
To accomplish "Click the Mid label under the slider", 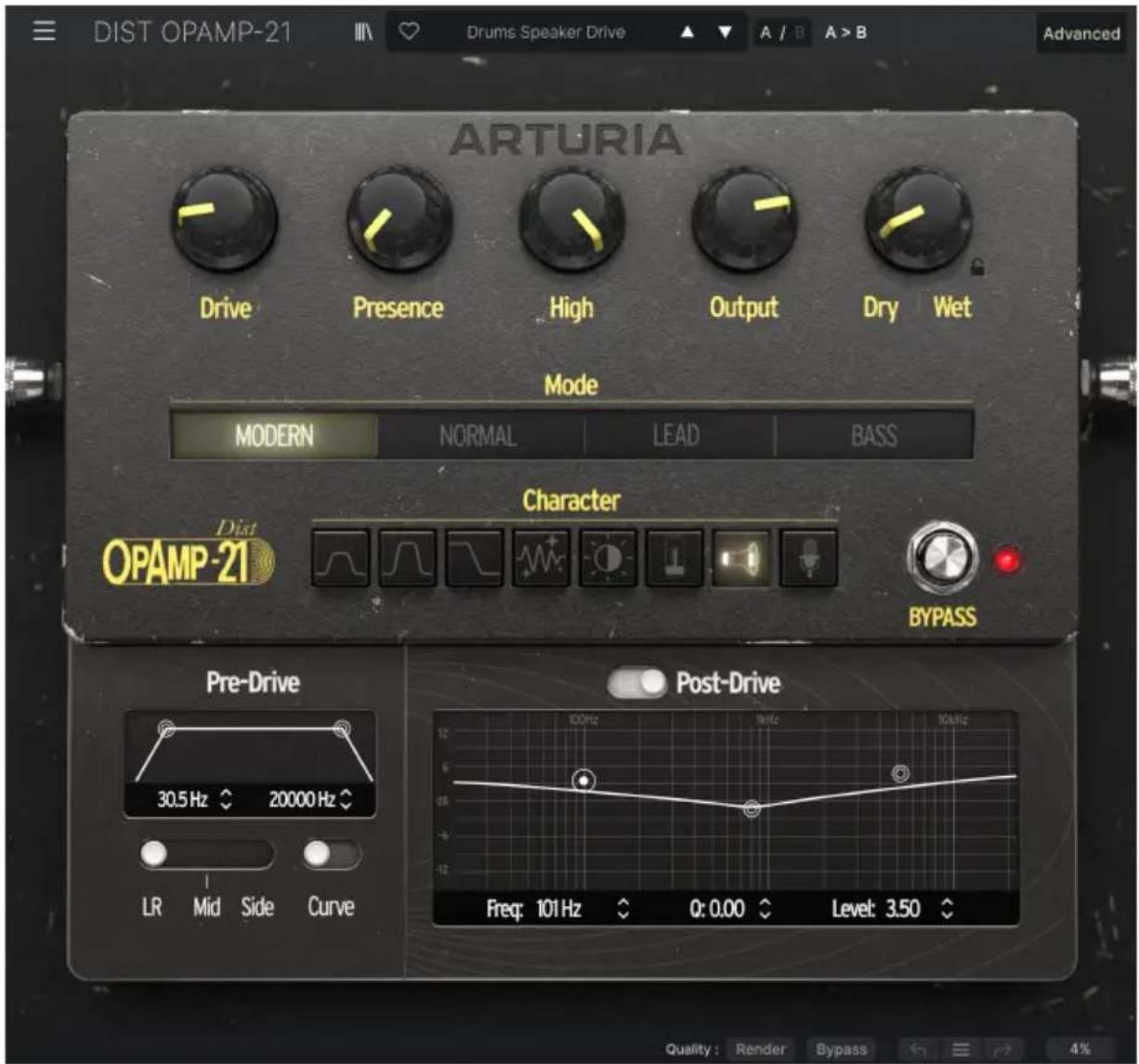I will click(x=206, y=908).
